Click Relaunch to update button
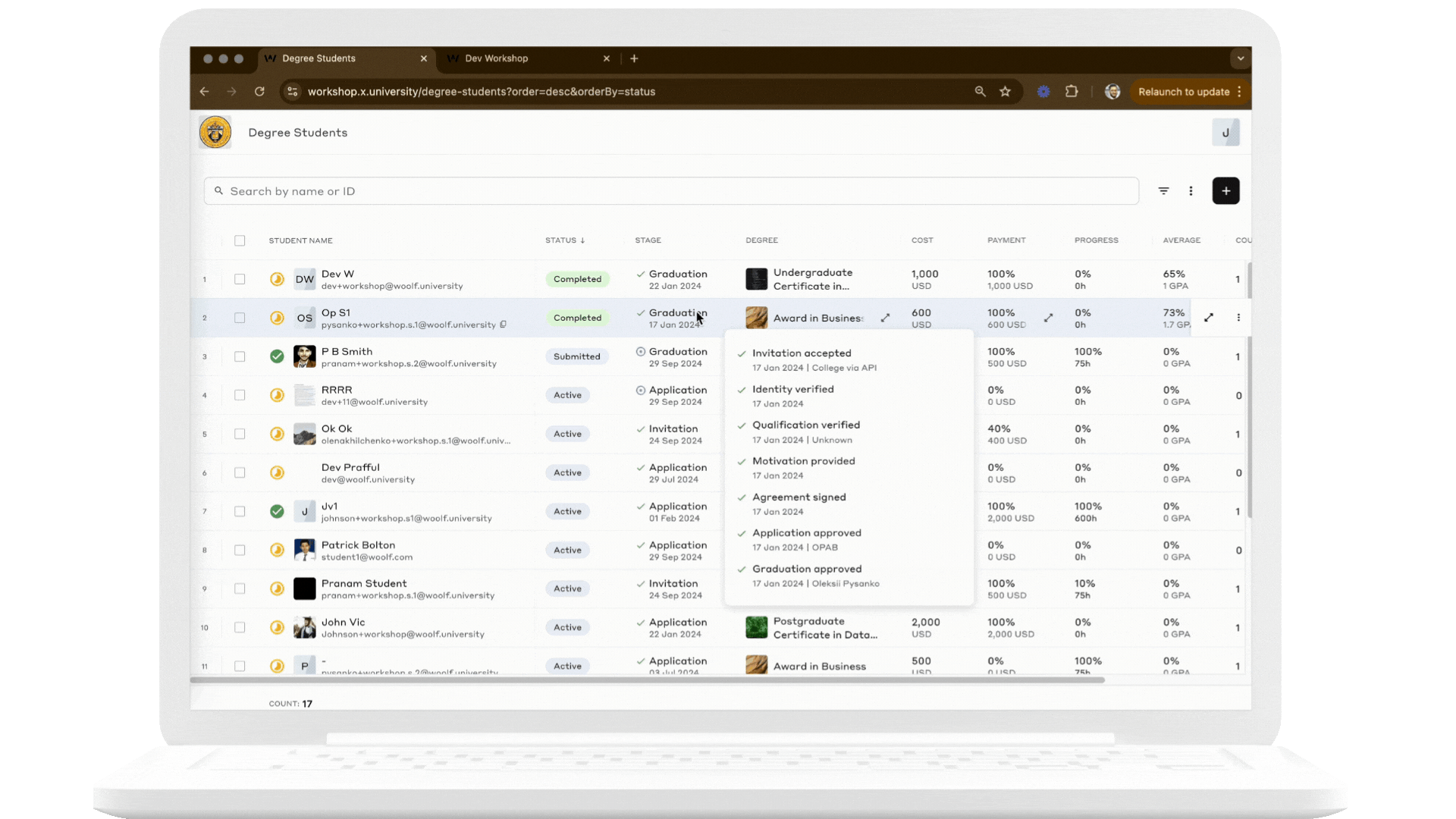This screenshot has width=1456, height=819. [1183, 92]
